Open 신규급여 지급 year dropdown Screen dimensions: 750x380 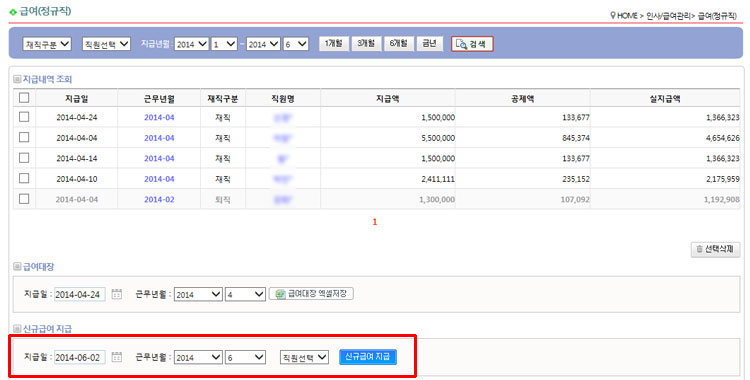[x=198, y=358]
